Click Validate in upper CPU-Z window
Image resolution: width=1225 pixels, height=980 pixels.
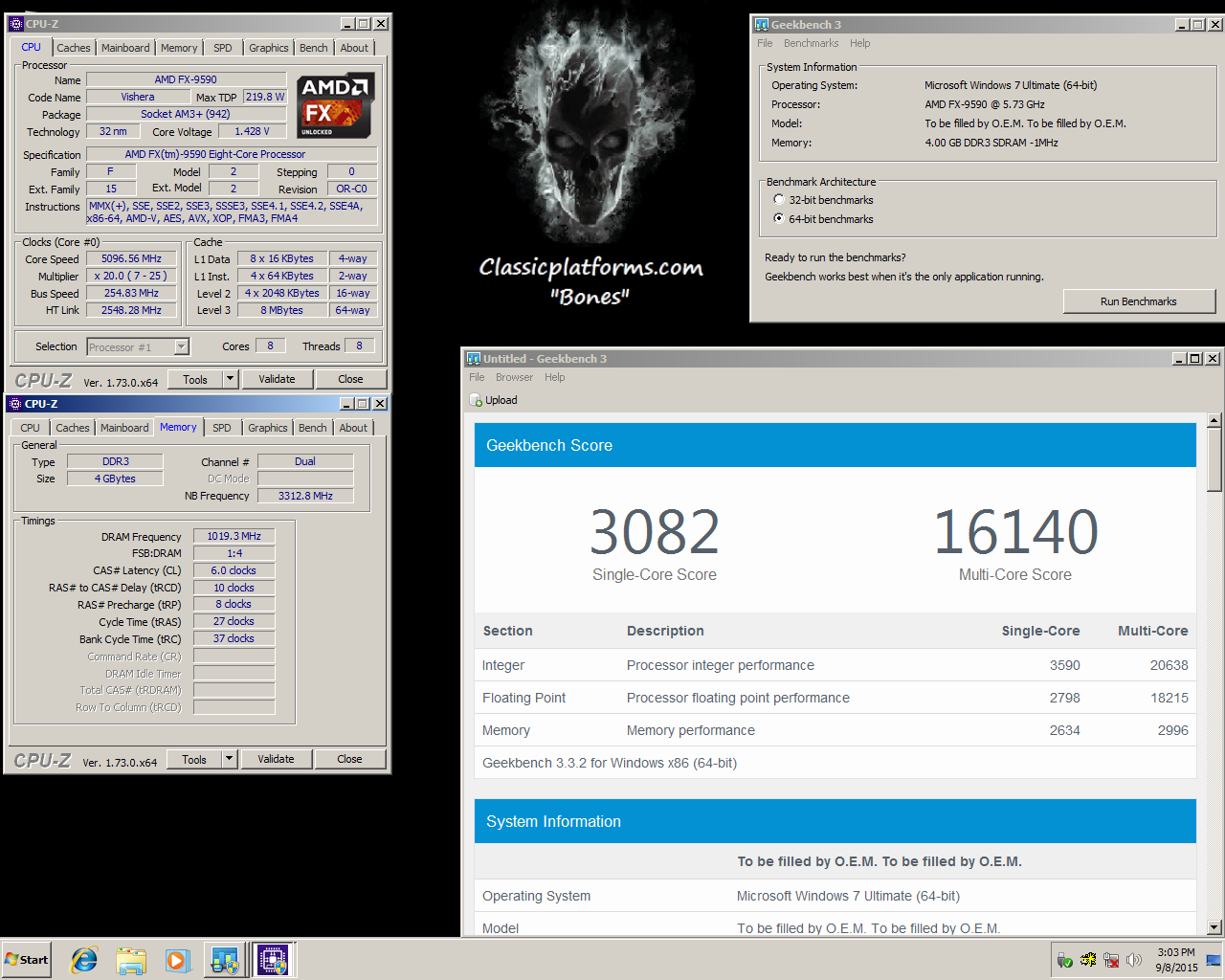click(277, 379)
